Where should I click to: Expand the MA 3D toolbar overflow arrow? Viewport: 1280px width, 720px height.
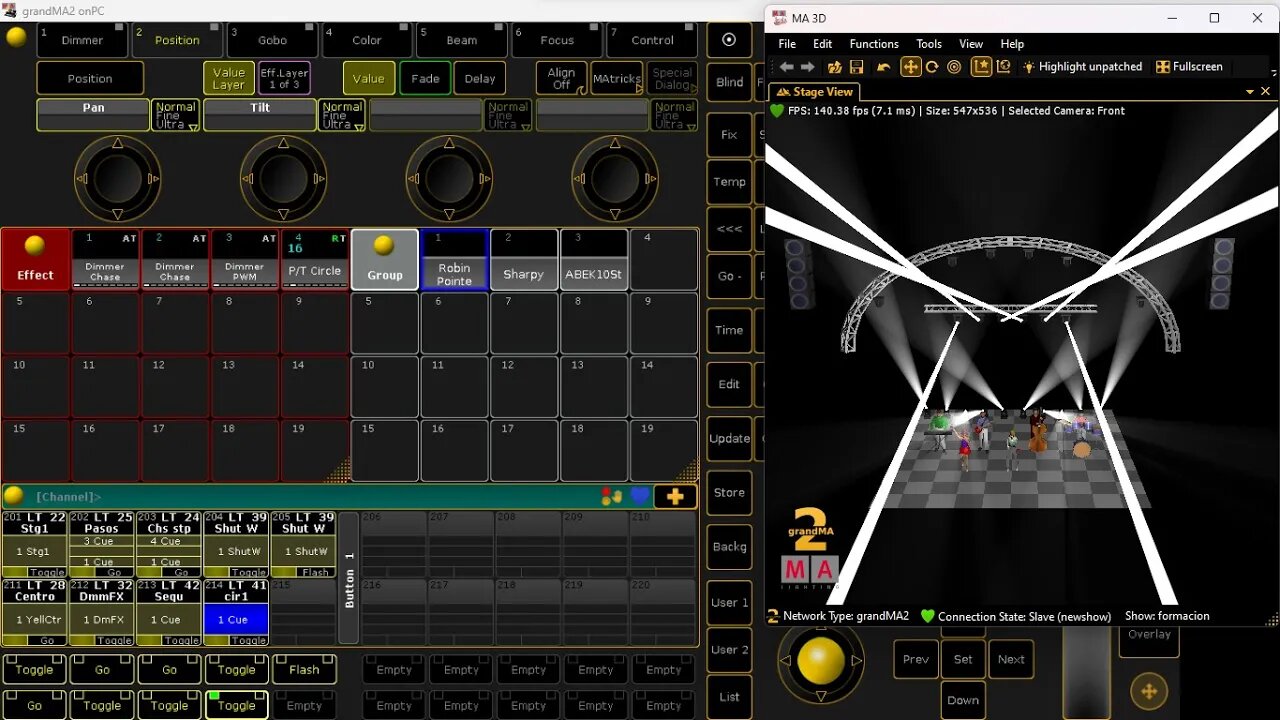click(1273, 72)
